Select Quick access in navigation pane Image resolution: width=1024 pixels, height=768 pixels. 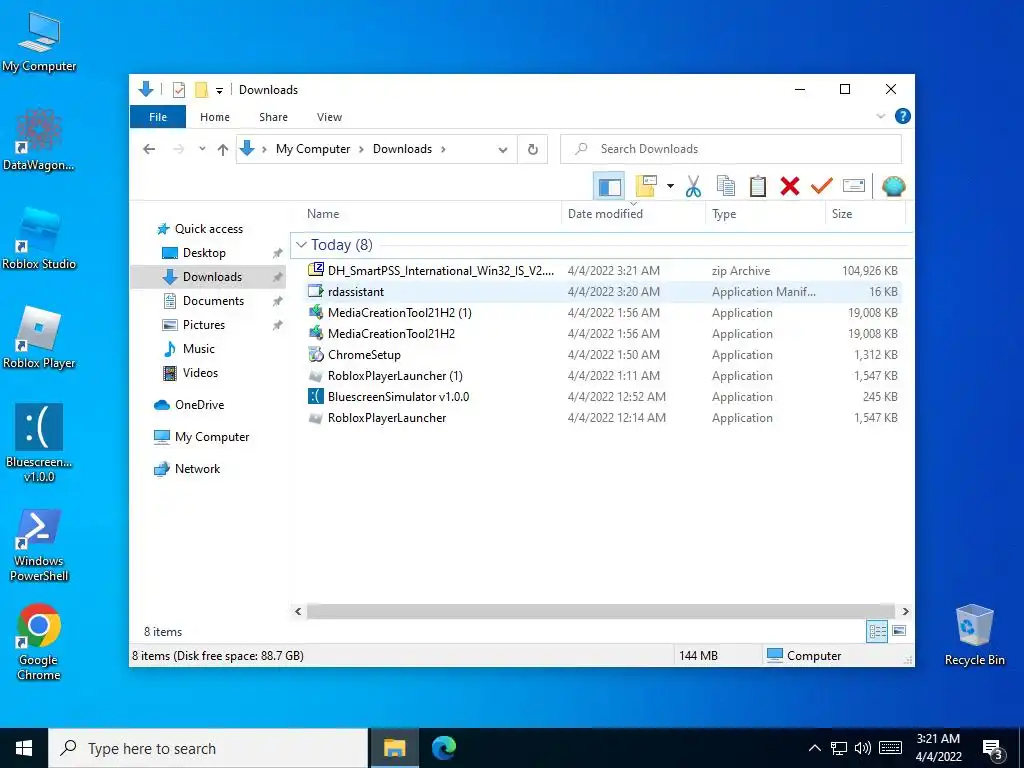pyautogui.click(x=208, y=229)
